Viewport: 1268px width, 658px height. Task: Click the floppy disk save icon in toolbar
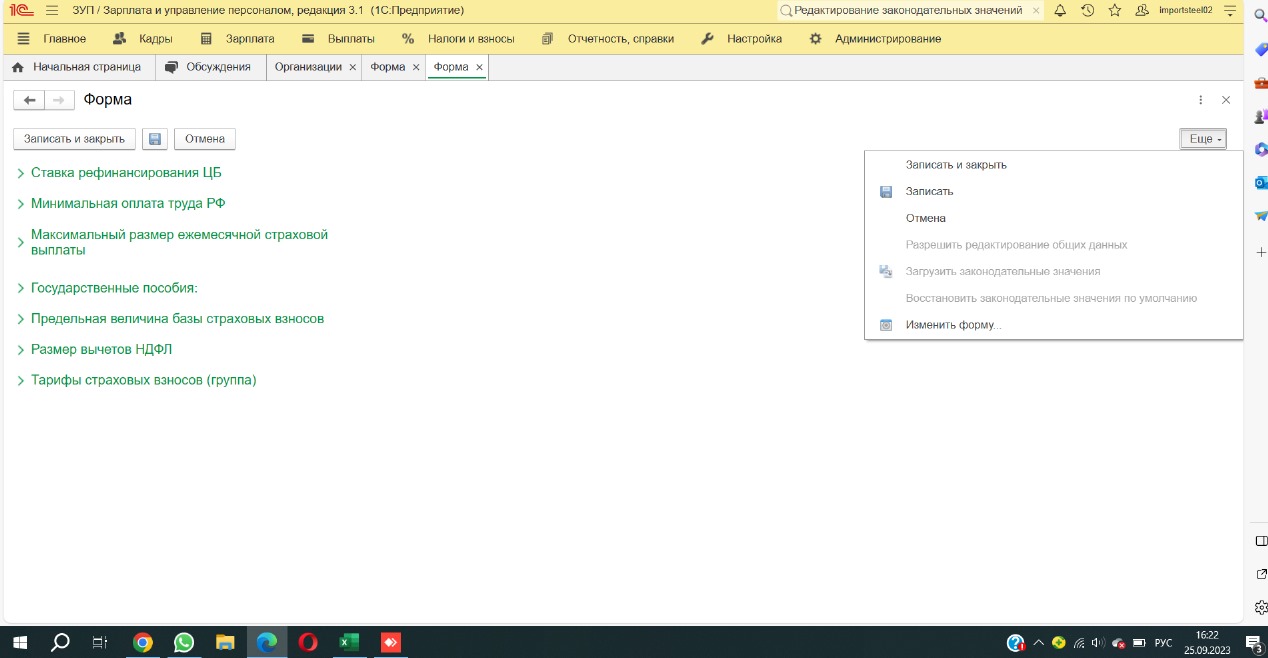click(155, 139)
